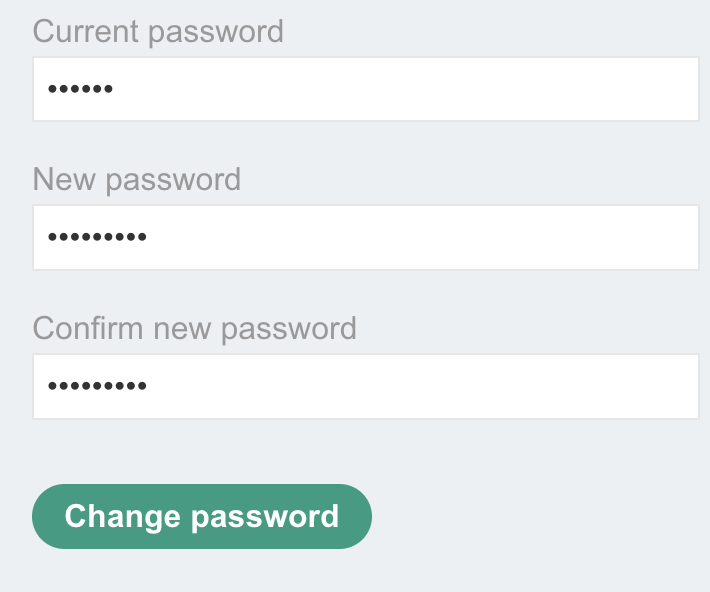Click empty area of Current password field
This screenshot has width=710, height=592.
[450, 89]
